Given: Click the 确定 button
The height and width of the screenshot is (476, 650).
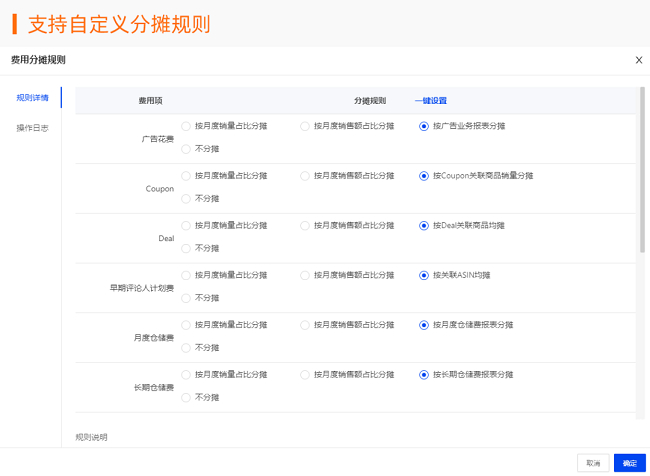Looking at the screenshot, I should click(629, 463).
